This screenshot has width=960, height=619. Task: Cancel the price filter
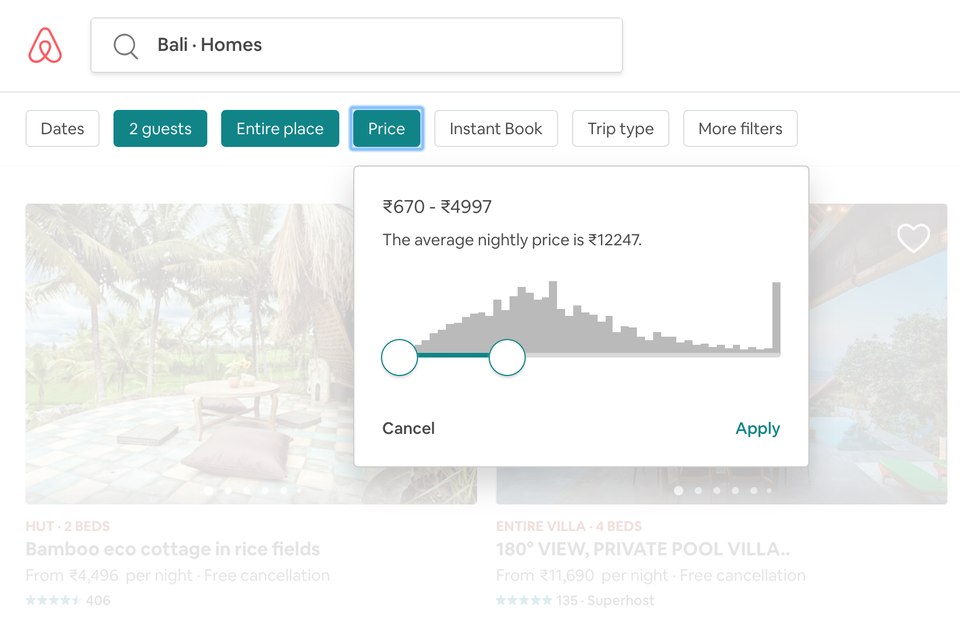(408, 428)
